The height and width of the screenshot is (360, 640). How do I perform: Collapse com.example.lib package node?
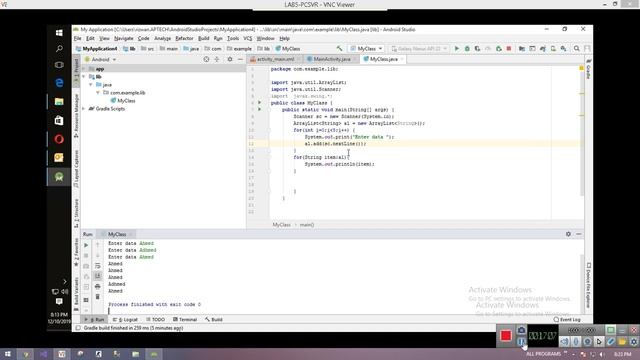coord(98,93)
